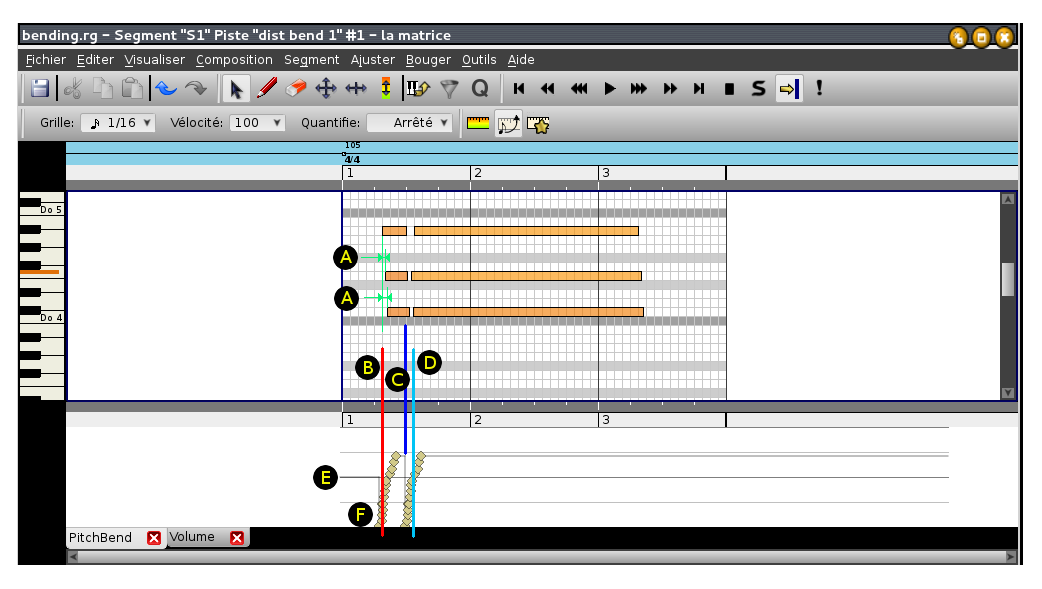1042x589 pixels.
Task: Click bar 3 in the top ruler
Action: pyautogui.click(x=605, y=173)
